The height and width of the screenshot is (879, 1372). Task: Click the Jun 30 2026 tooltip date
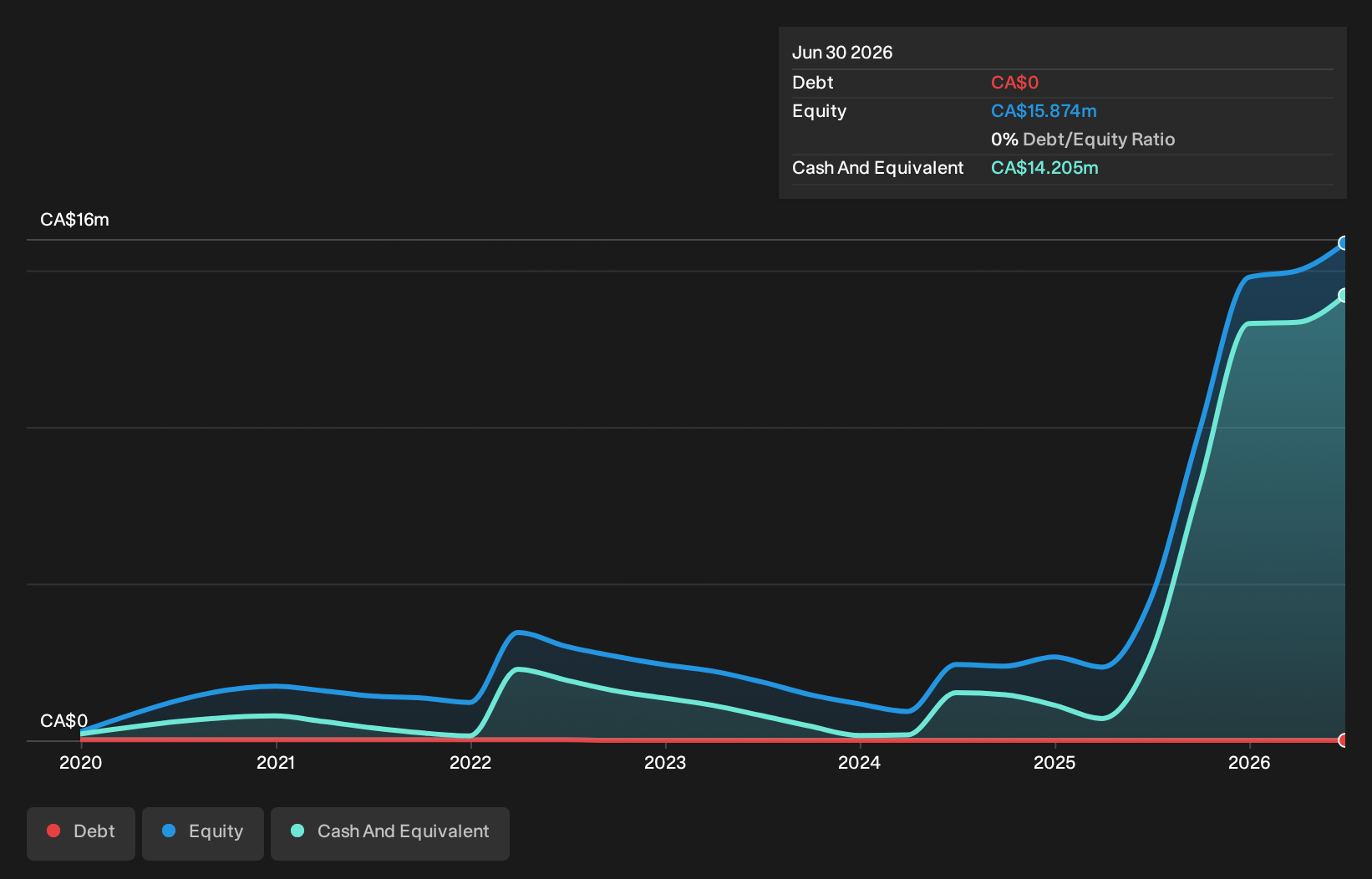(842, 53)
